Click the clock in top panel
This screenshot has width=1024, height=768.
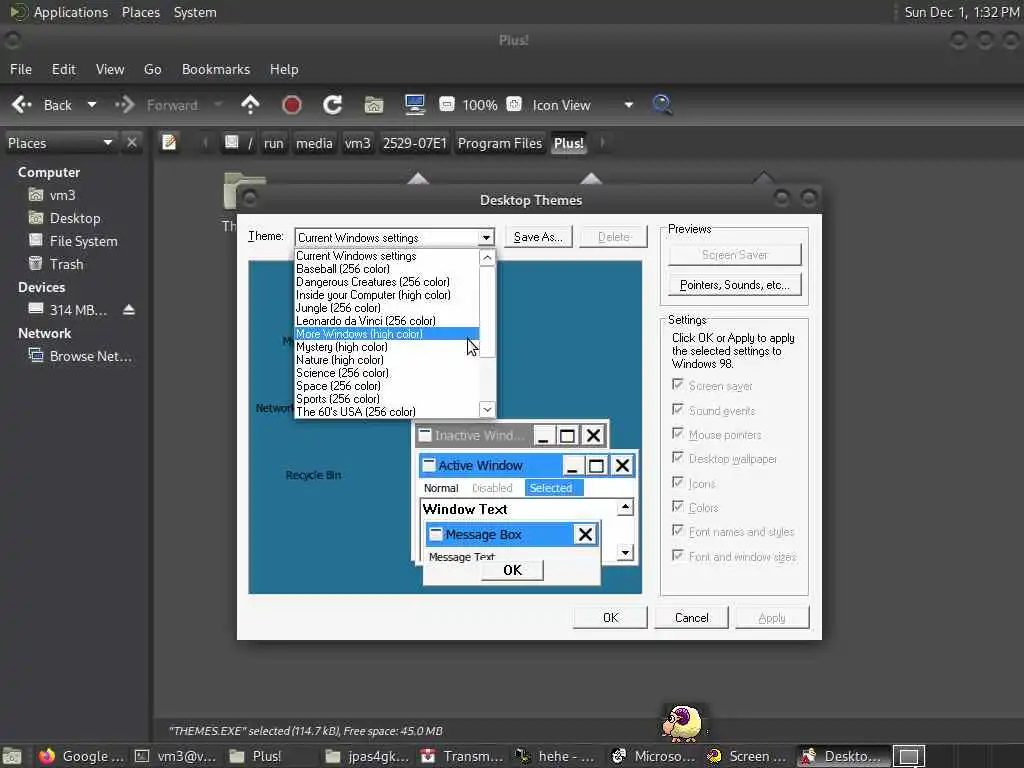(x=961, y=12)
